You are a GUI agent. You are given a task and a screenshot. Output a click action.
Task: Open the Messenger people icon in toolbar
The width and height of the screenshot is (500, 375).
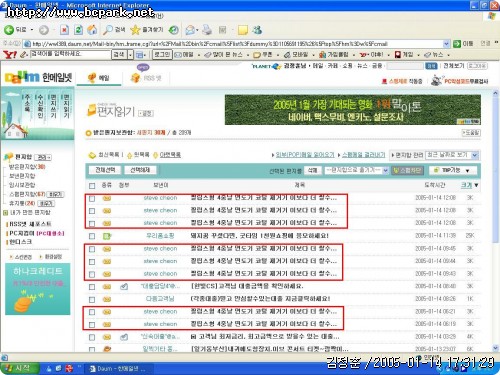257,30
